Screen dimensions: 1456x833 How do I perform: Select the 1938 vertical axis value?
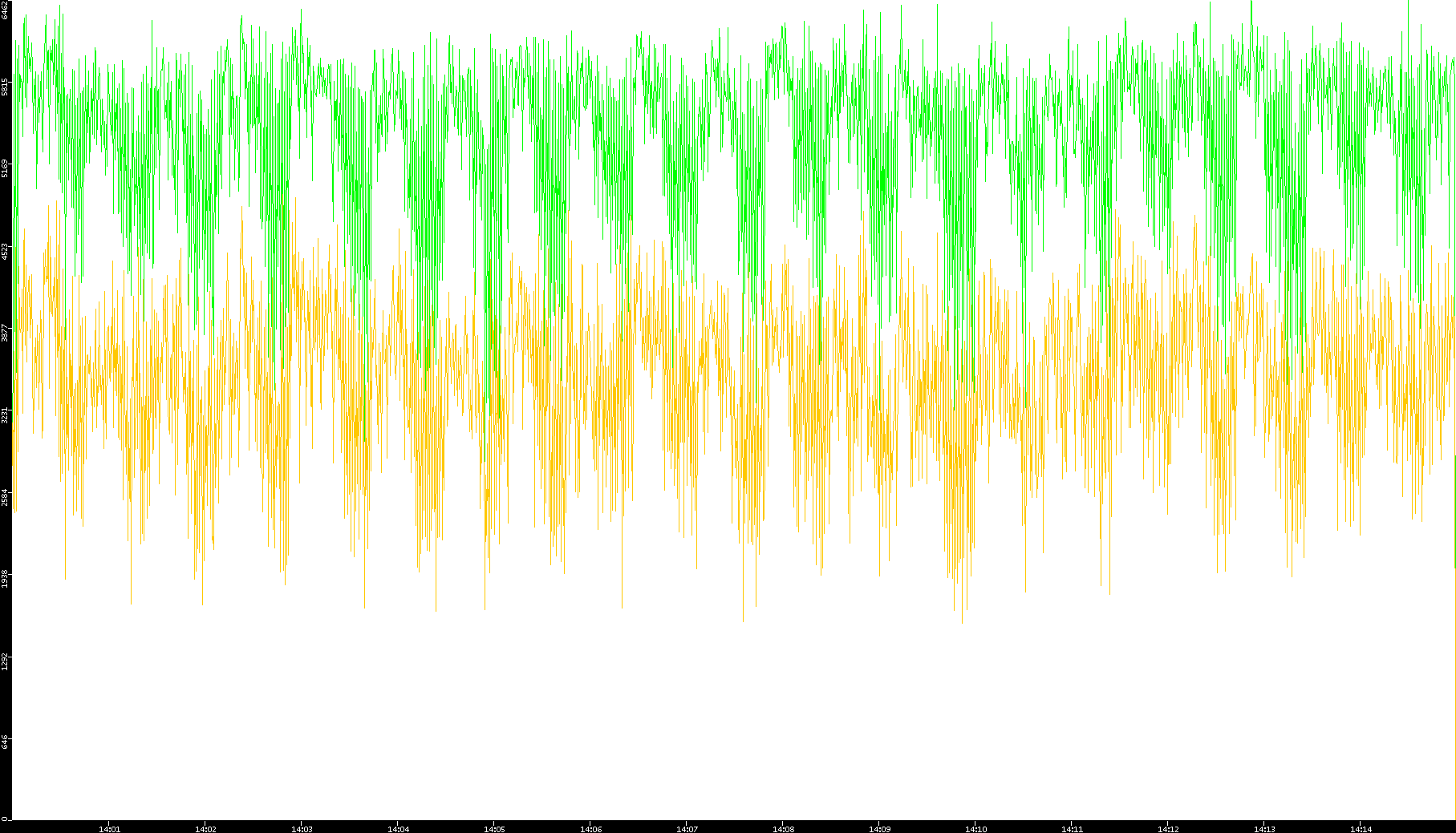(x=6, y=579)
